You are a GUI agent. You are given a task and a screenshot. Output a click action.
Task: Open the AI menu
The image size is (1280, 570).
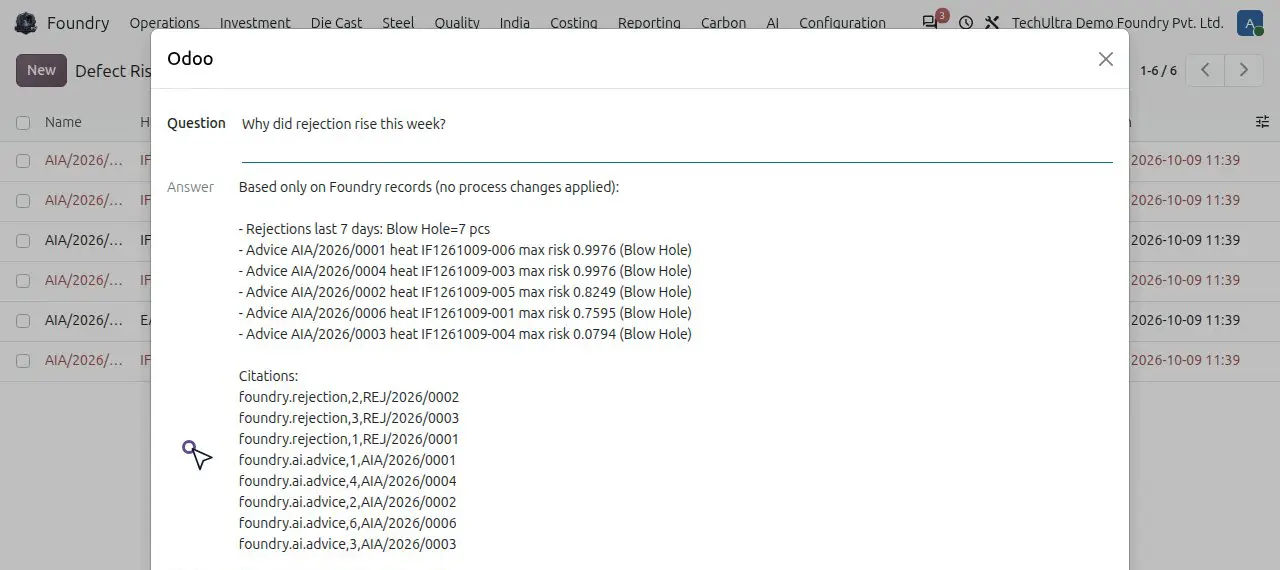(x=773, y=23)
